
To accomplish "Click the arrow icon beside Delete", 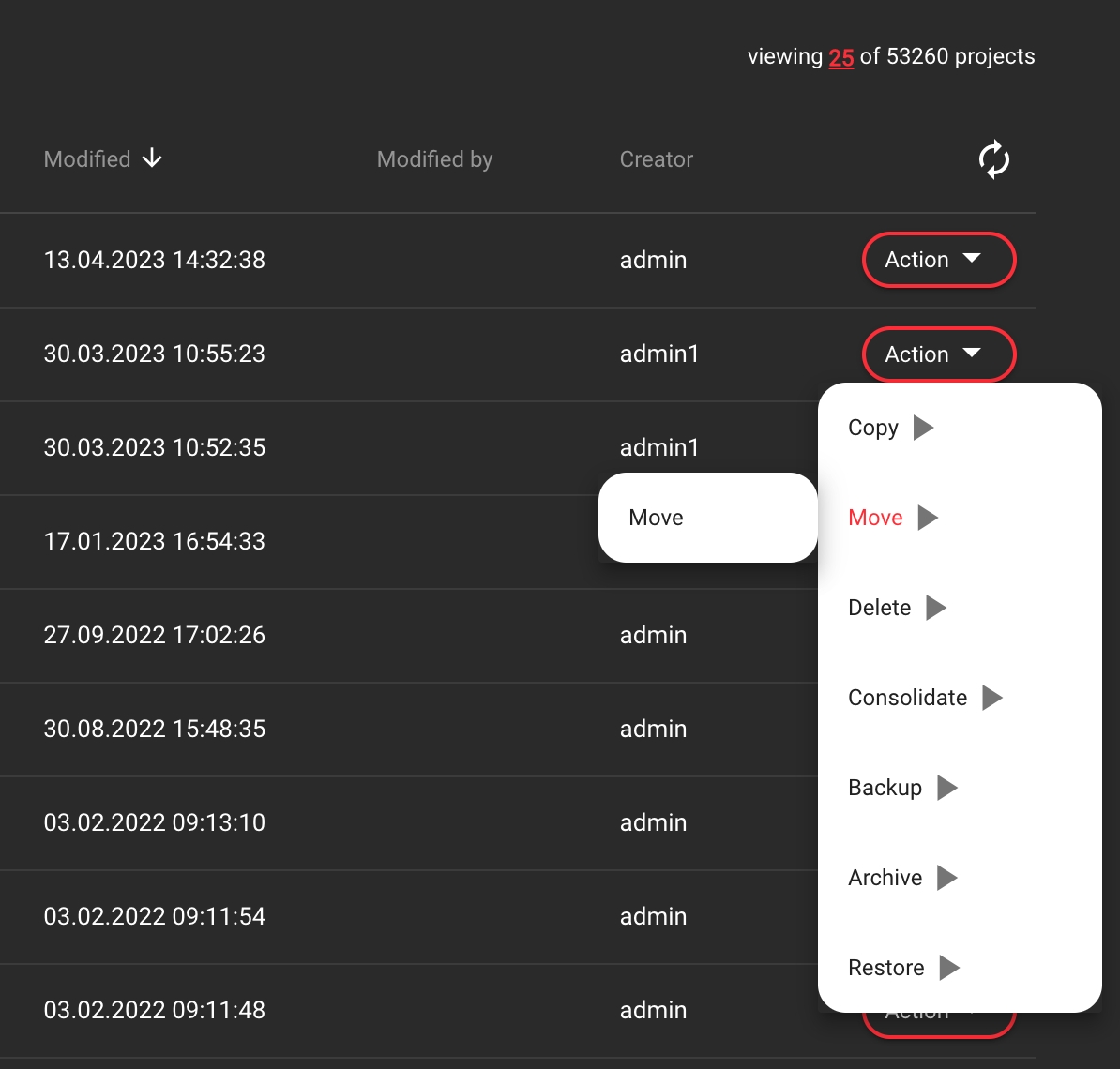I will (x=935, y=608).
